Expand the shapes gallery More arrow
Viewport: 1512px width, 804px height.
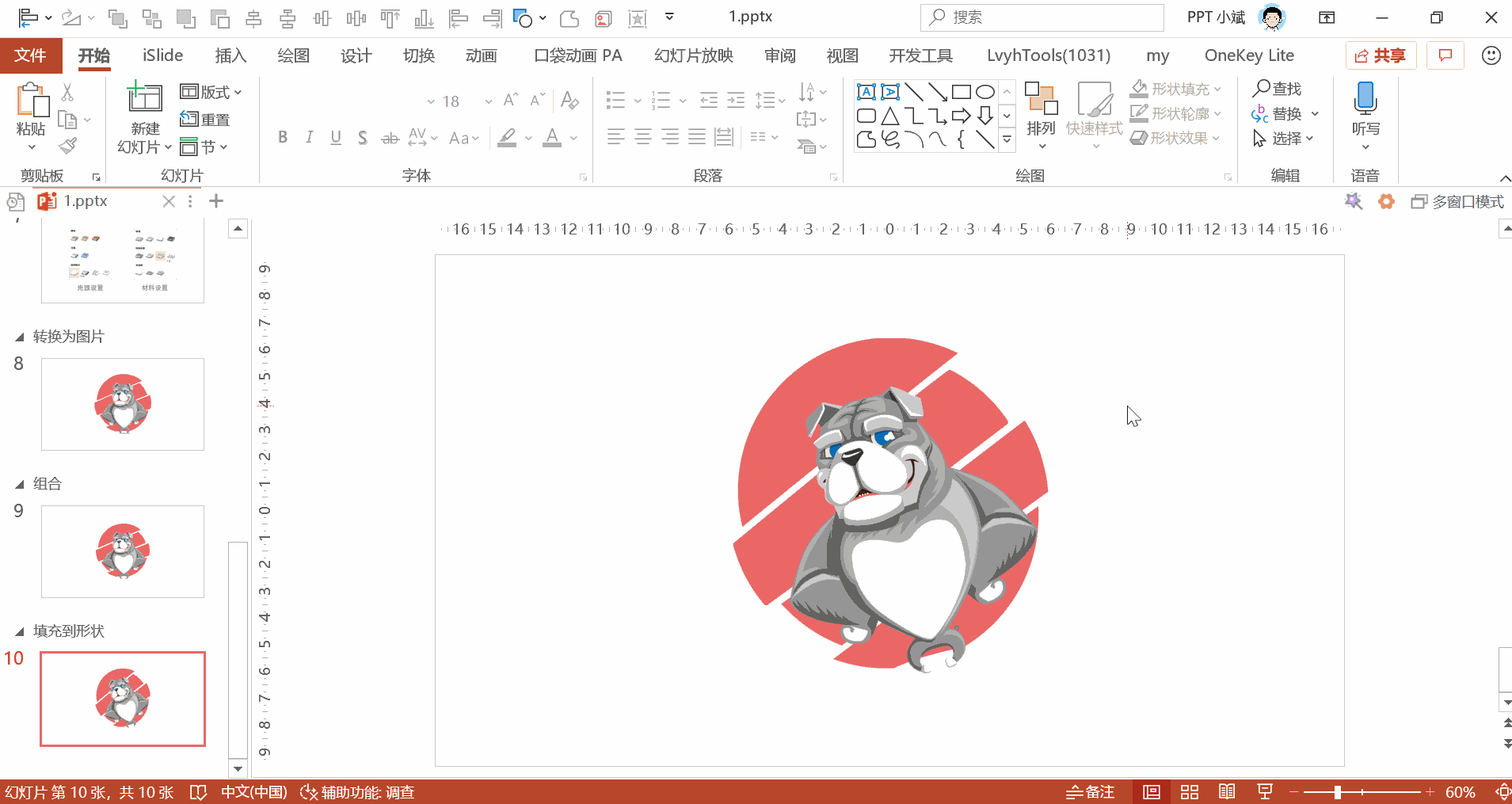coord(1007,139)
